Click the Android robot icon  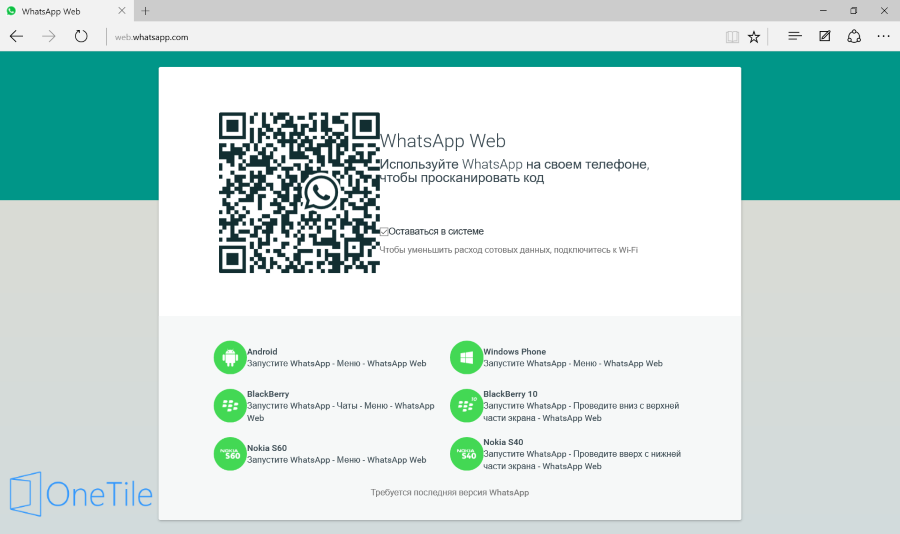click(x=230, y=357)
